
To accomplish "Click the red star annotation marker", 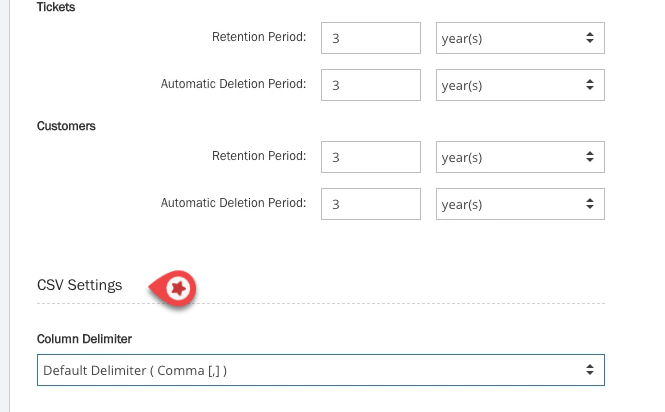I will (x=179, y=288).
